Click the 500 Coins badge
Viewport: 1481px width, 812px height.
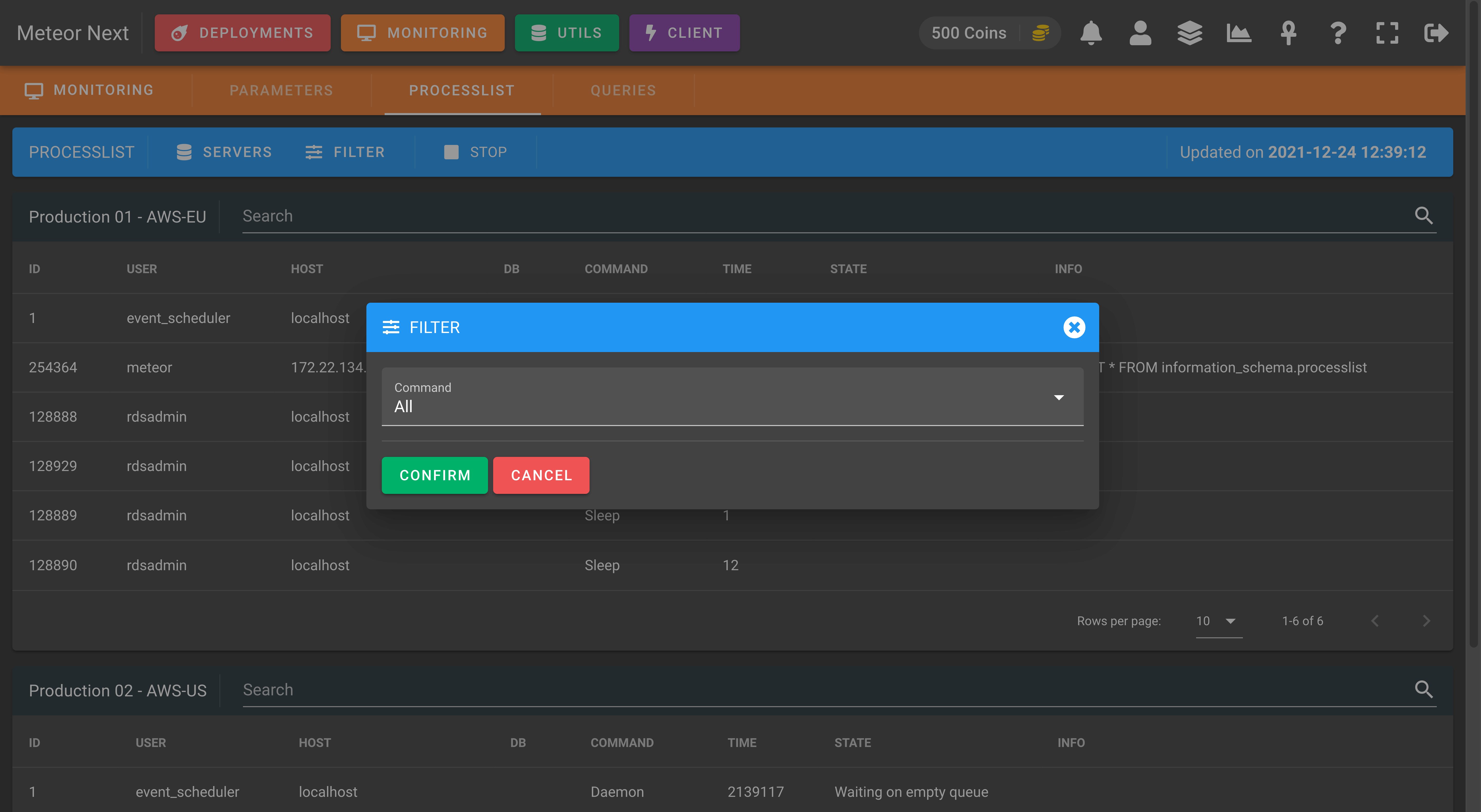(x=989, y=33)
